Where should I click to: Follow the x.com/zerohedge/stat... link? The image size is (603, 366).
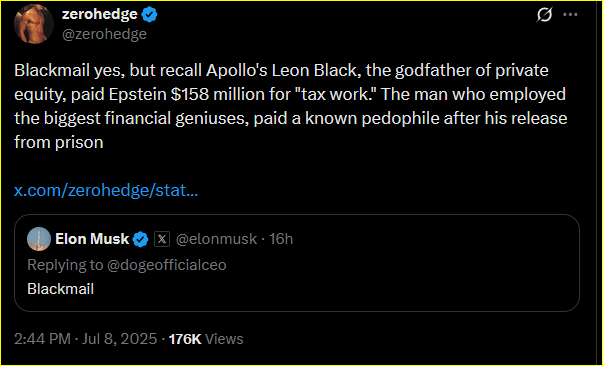coord(106,190)
